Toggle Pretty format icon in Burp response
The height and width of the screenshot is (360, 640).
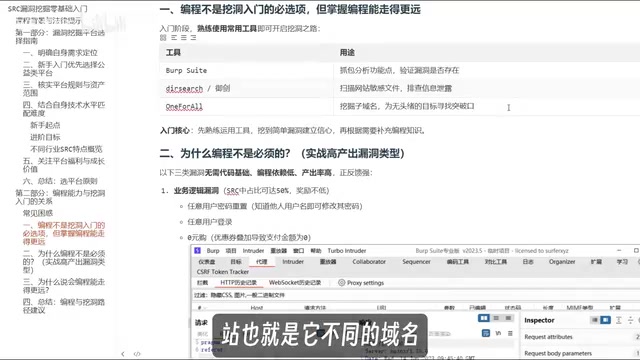(x=486, y=333)
